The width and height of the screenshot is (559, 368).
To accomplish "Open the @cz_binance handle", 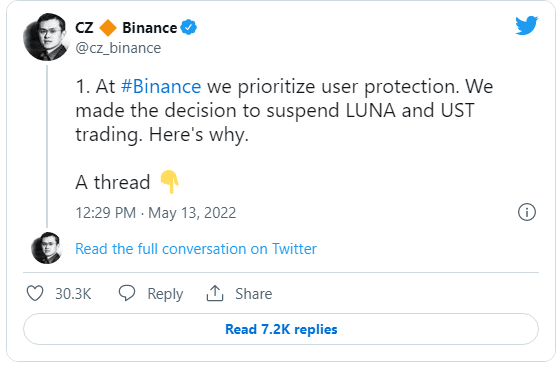I will click(x=118, y=48).
